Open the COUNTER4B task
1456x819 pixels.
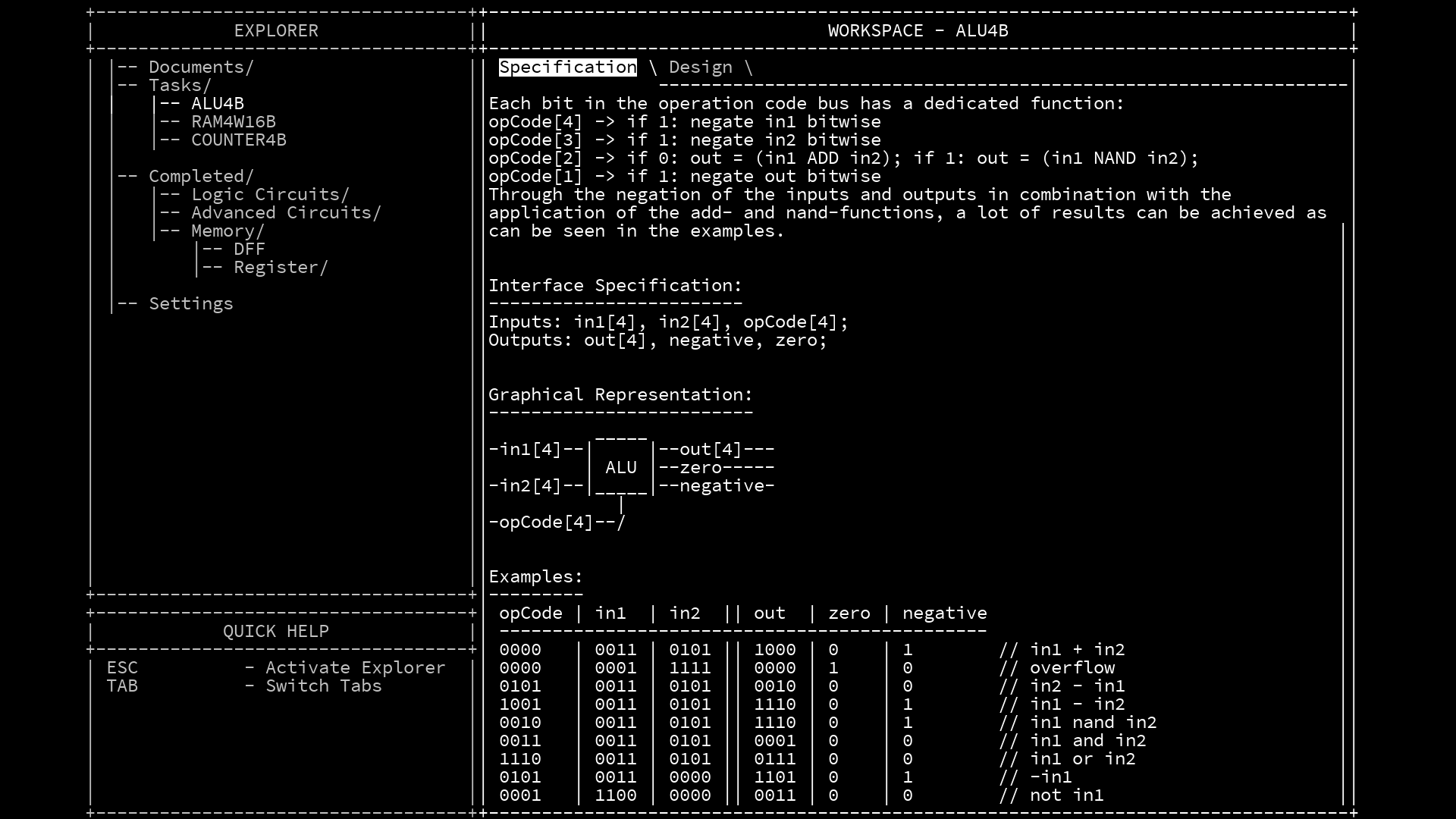pyautogui.click(x=239, y=140)
